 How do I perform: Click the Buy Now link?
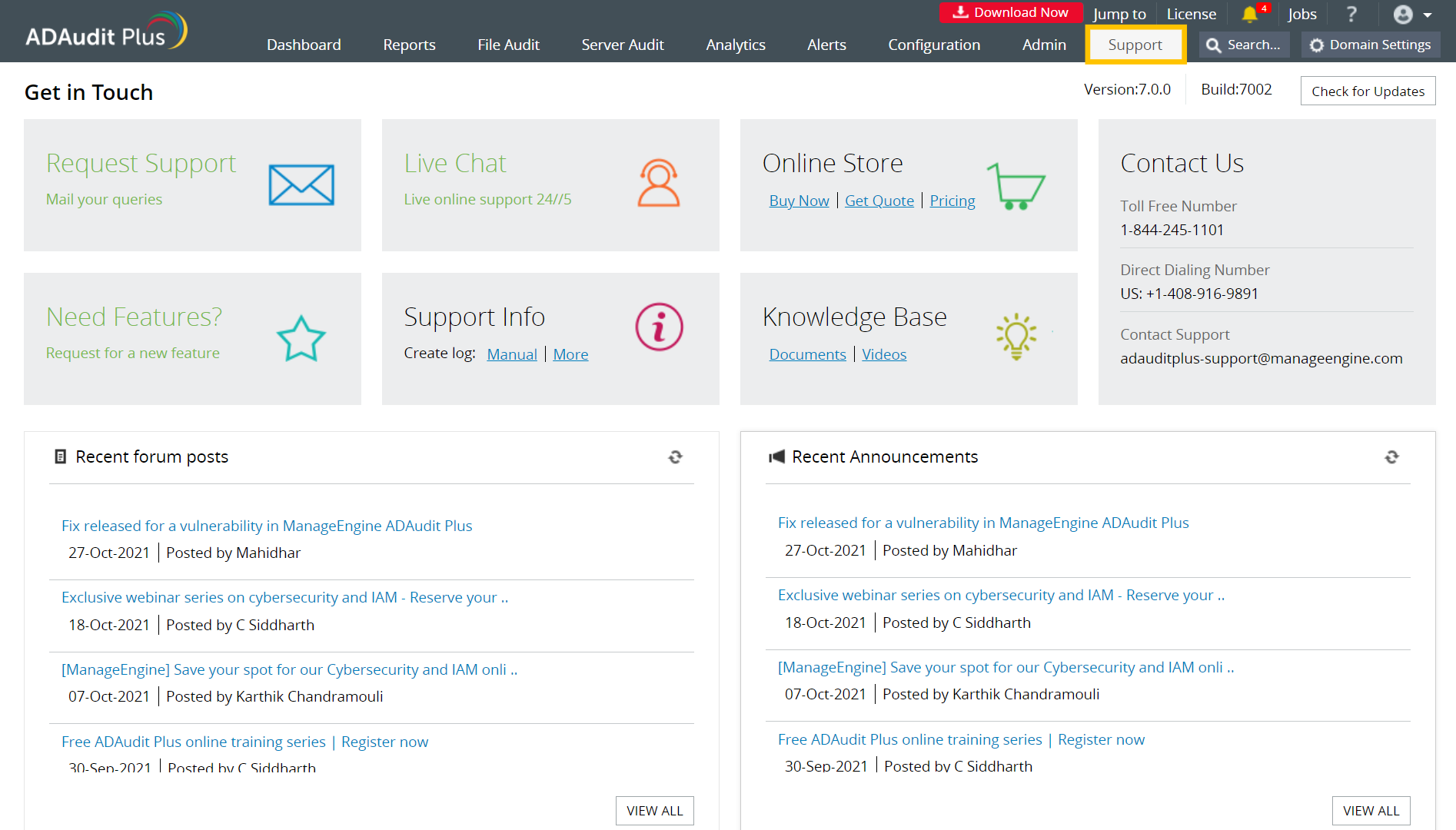point(799,201)
